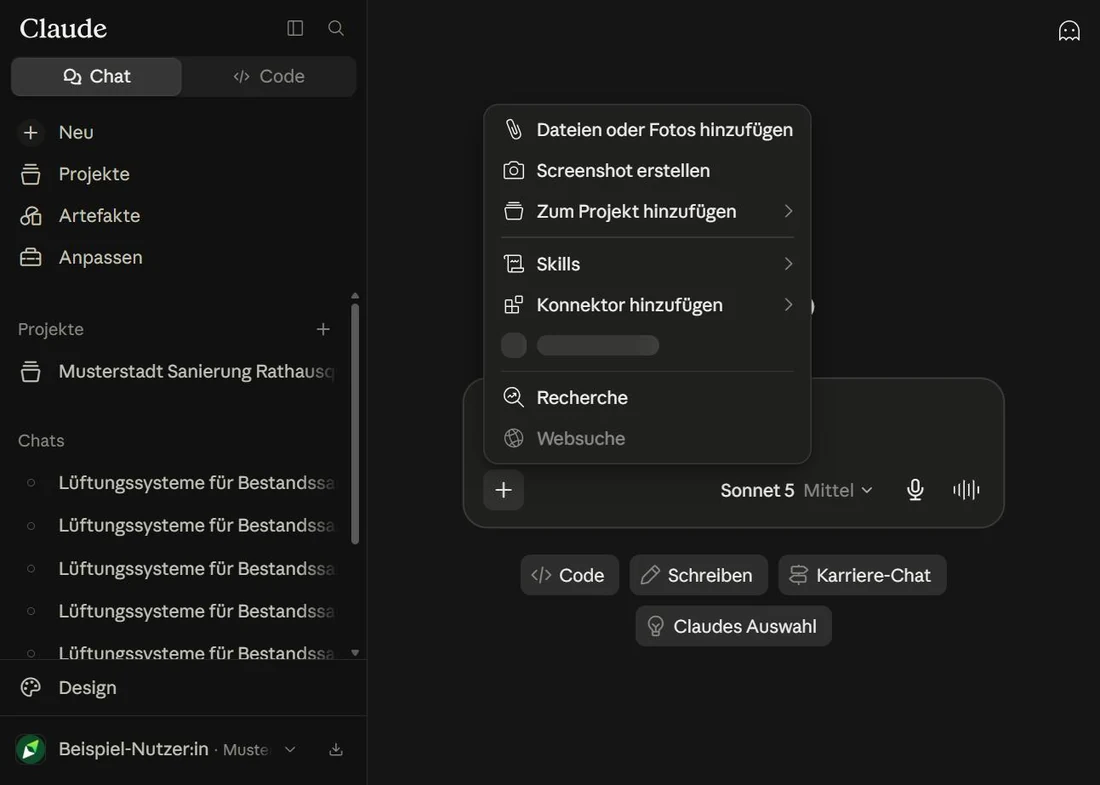Image resolution: width=1100 pixels, height=785 pixels.
Task: Click the Code suggestion chip
Action: click(570, 575)
